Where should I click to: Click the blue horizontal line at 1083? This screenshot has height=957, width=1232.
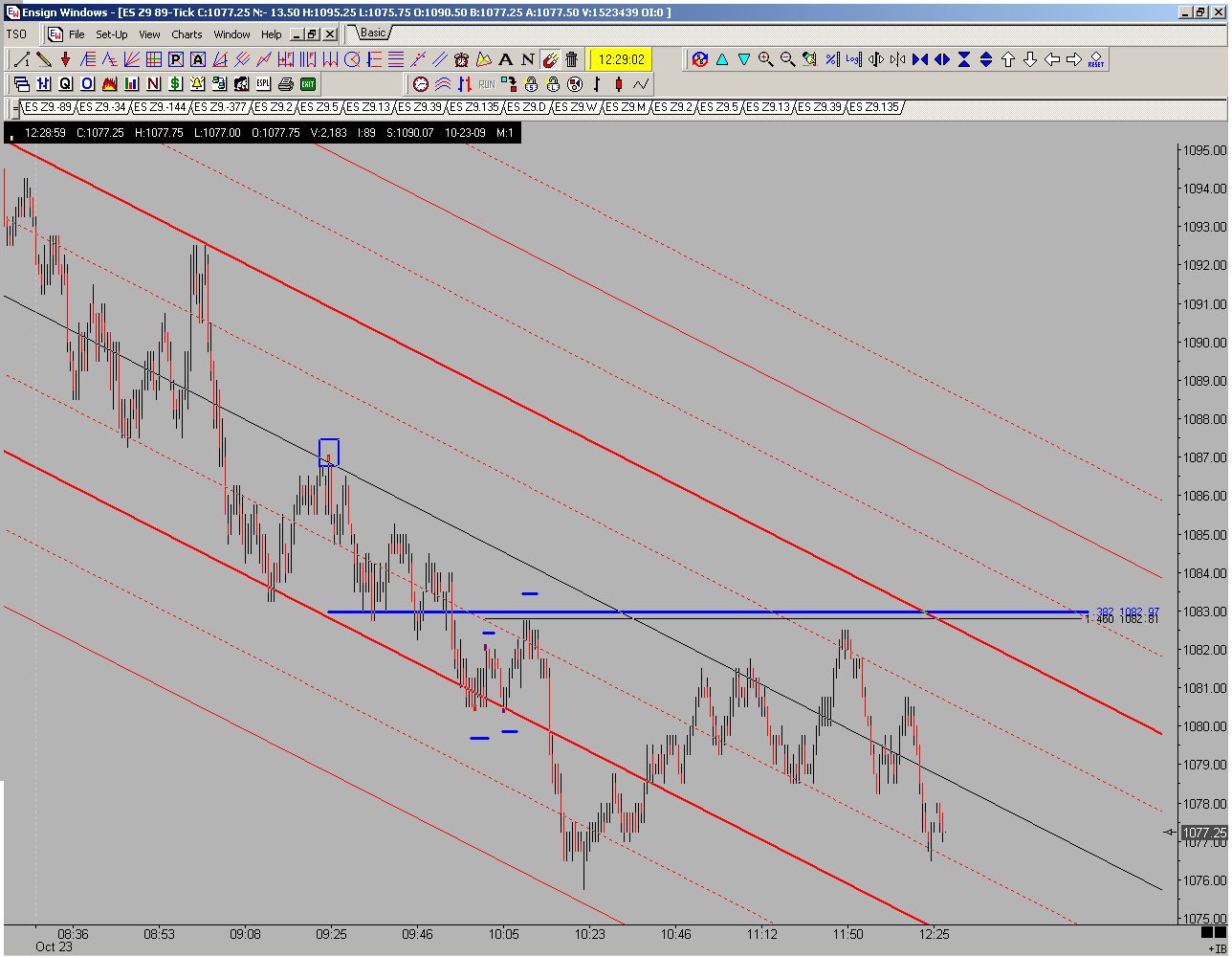coord(708,612)
